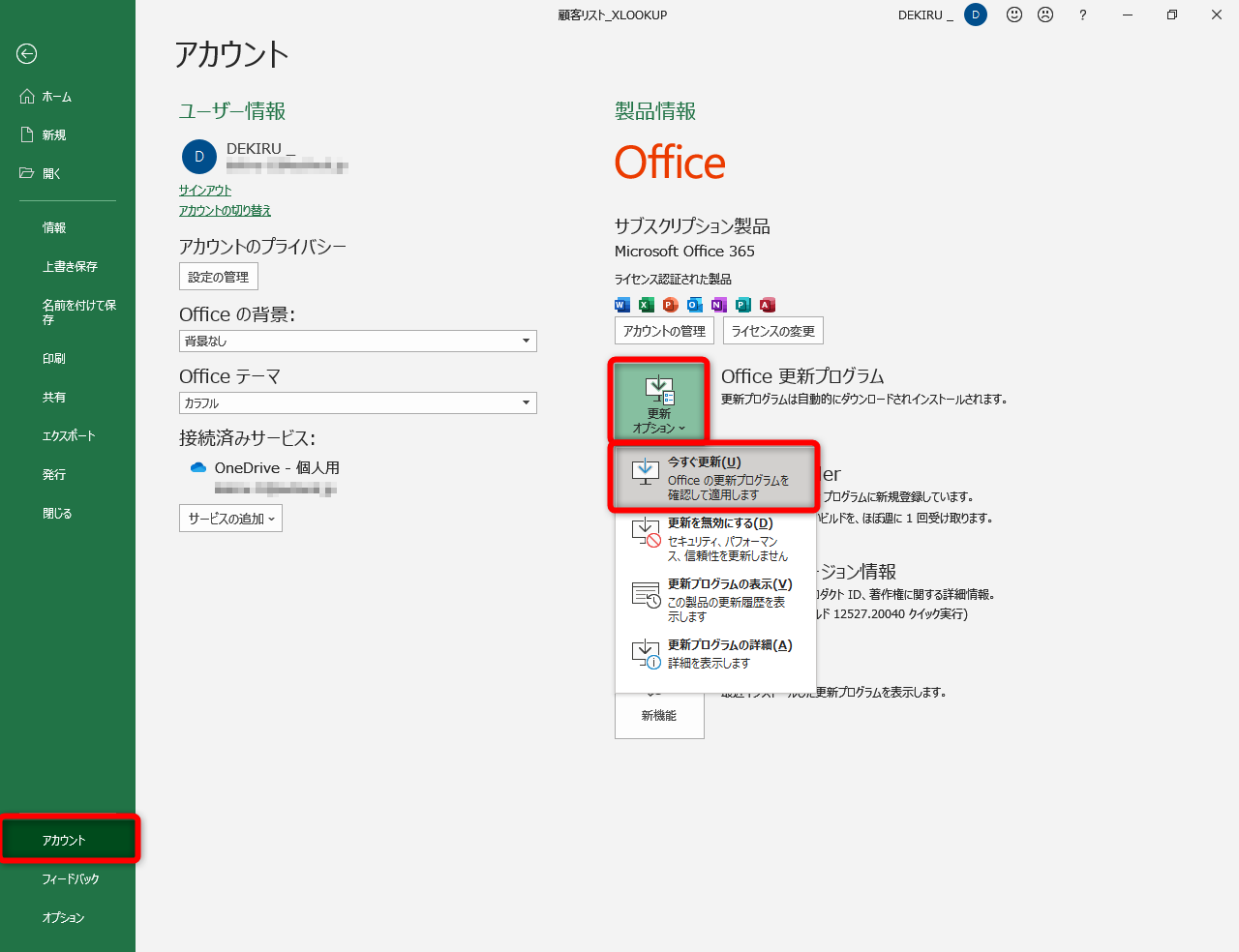The width and height of the screenshot is (1239, 952).
Task: Click the PowerPoint app icon
Action: tap(670, 305)
